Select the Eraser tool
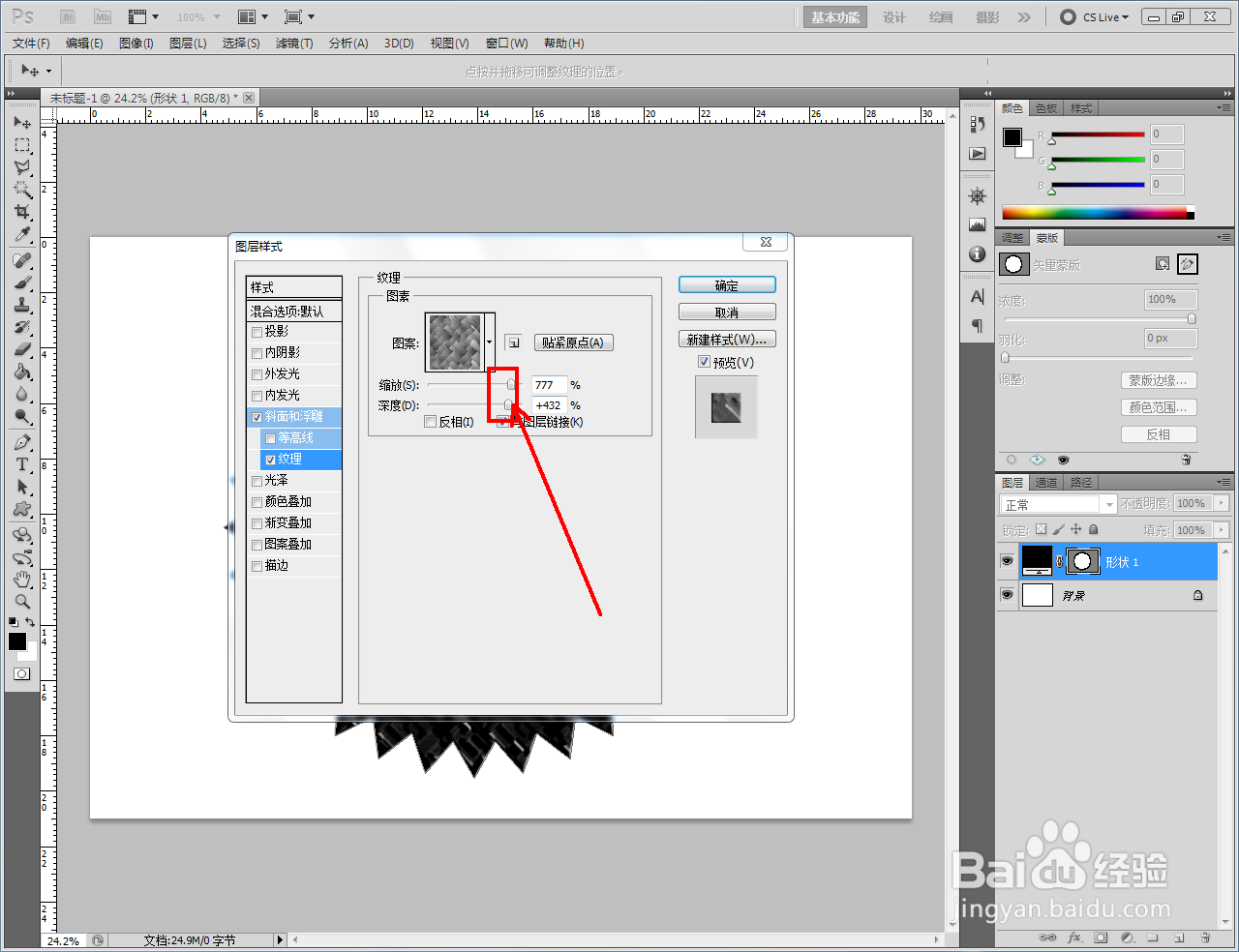The image size is (1239, 952). point(21,350)
